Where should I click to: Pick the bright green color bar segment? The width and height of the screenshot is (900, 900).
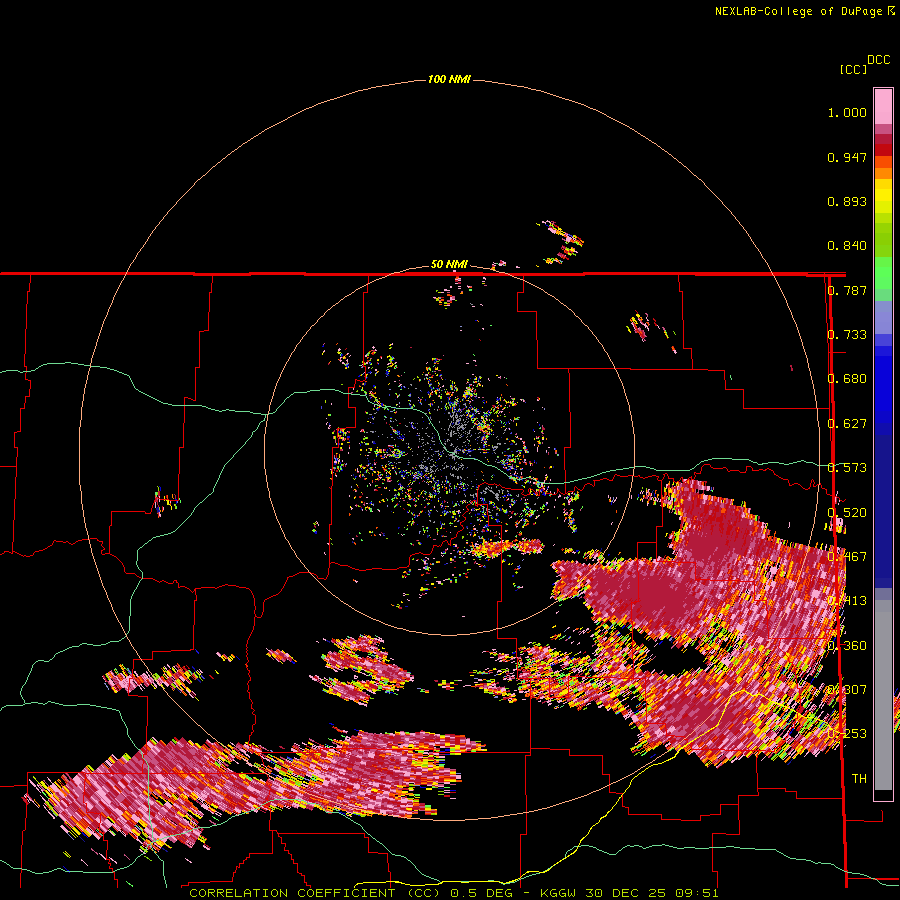coord(883,273)
